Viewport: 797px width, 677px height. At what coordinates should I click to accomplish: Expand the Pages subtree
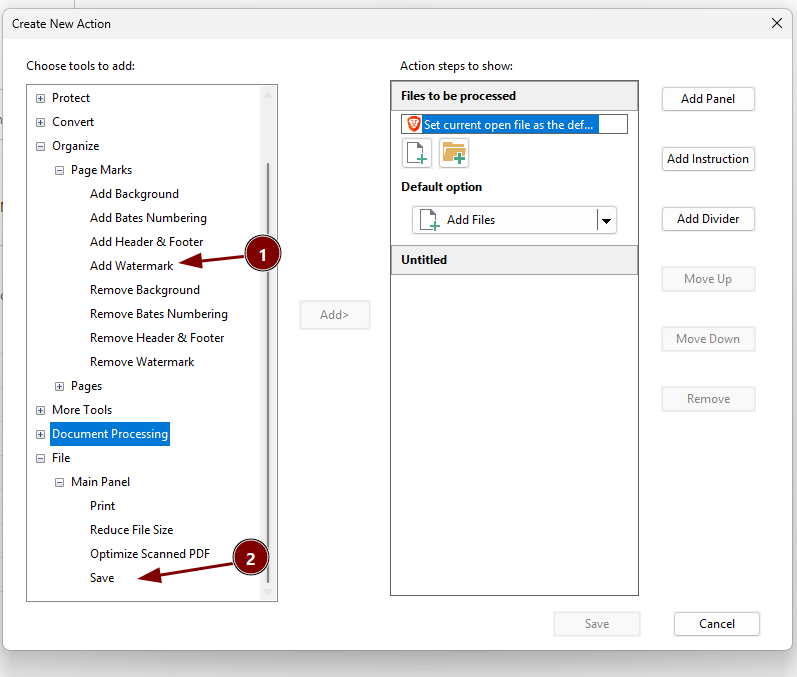(x=59, y=386)
